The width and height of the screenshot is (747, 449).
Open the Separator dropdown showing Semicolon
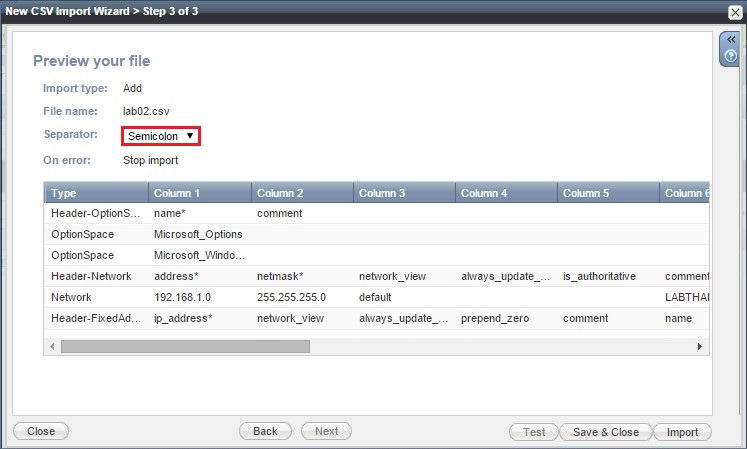[x=161, y=136]
